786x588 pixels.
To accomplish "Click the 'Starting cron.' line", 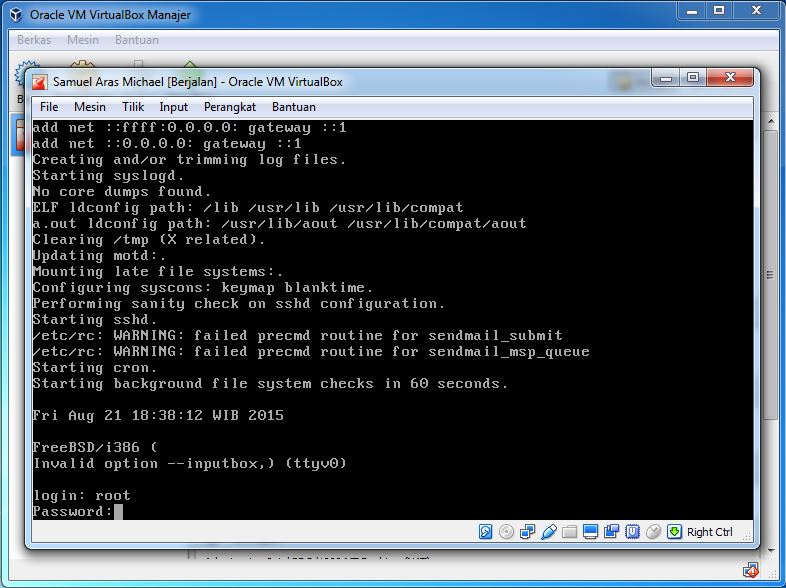I will (x=95, y=367).
